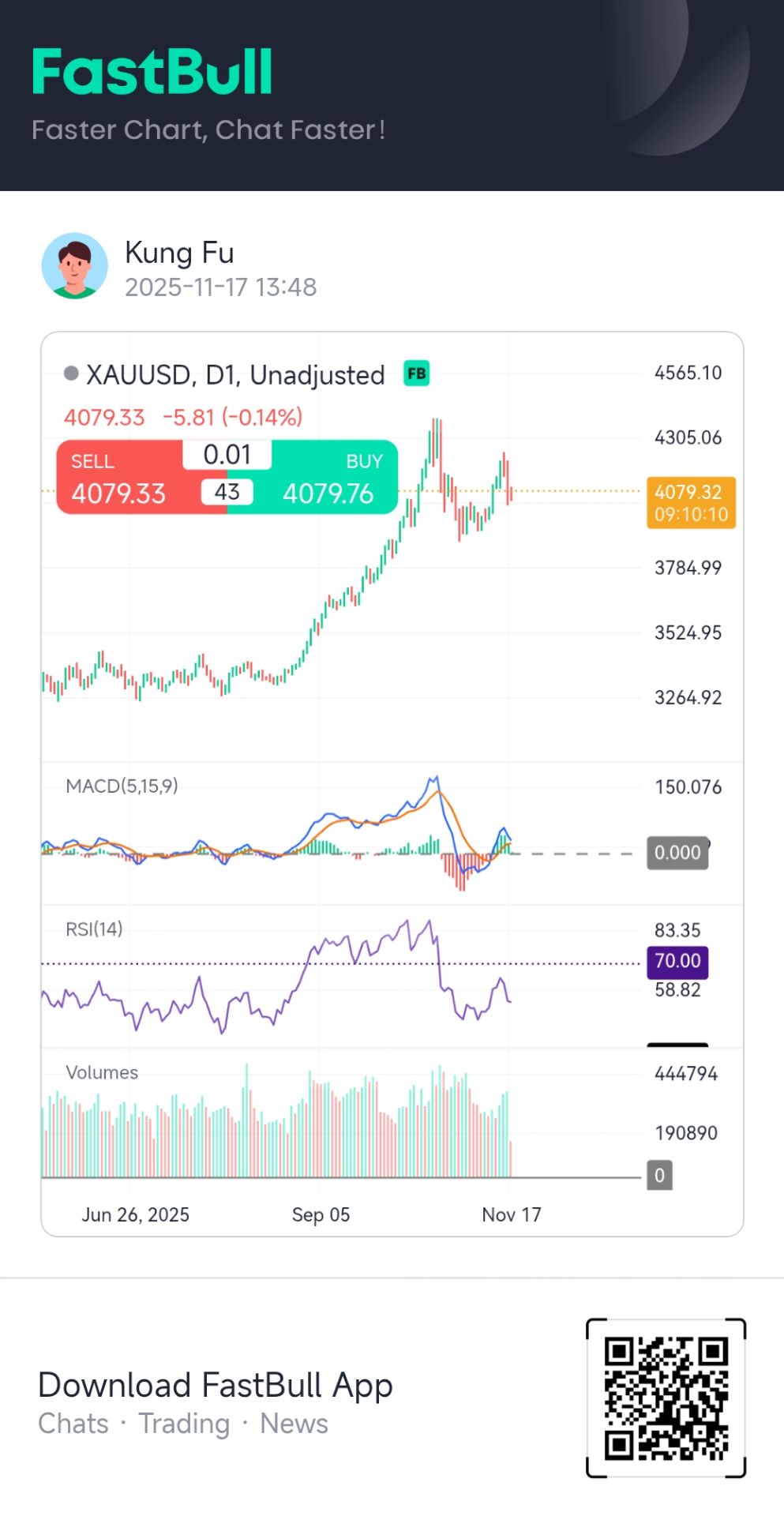
Task: Click the green FB badge icon
Action: tap(416, 373)
